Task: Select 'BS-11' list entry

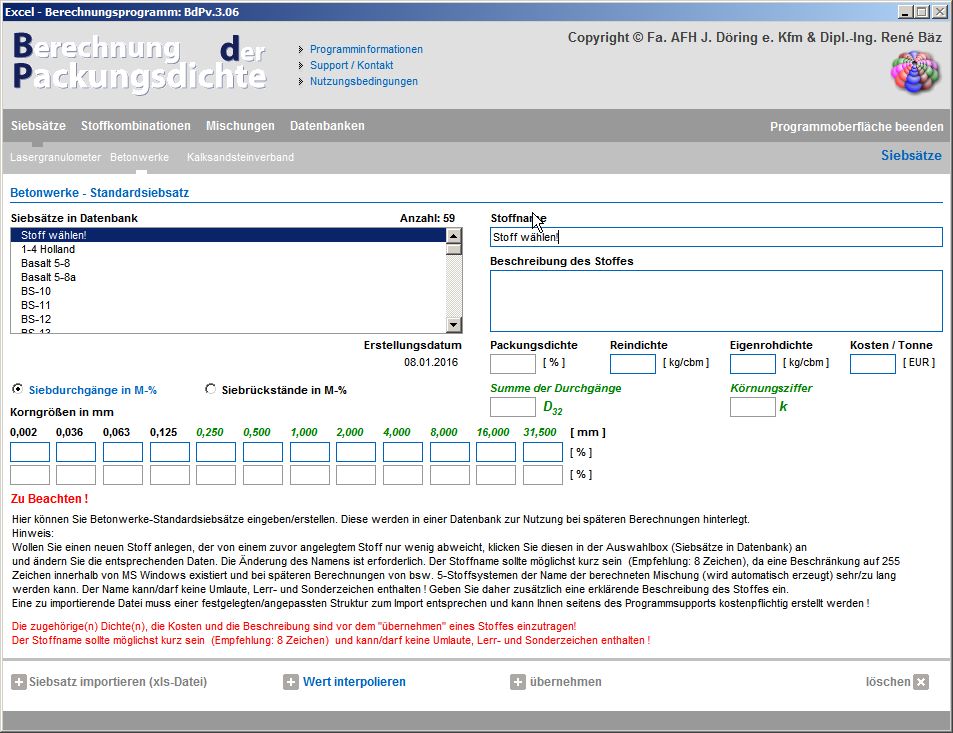Action: click(x=229, y=305)
